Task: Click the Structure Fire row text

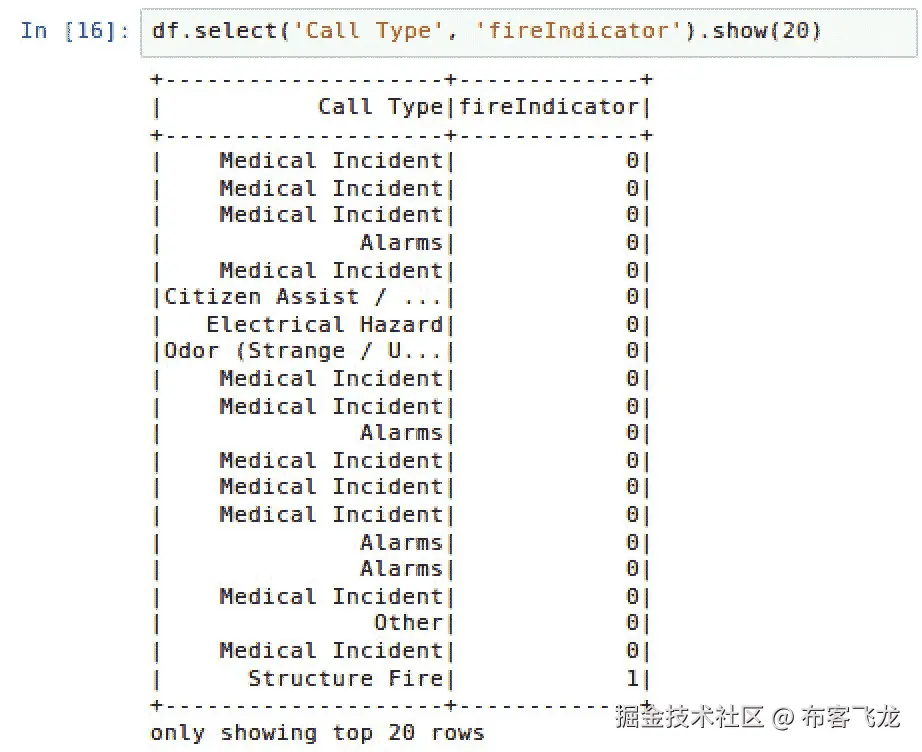Action: pyautogui.click(x=345, y=678)
